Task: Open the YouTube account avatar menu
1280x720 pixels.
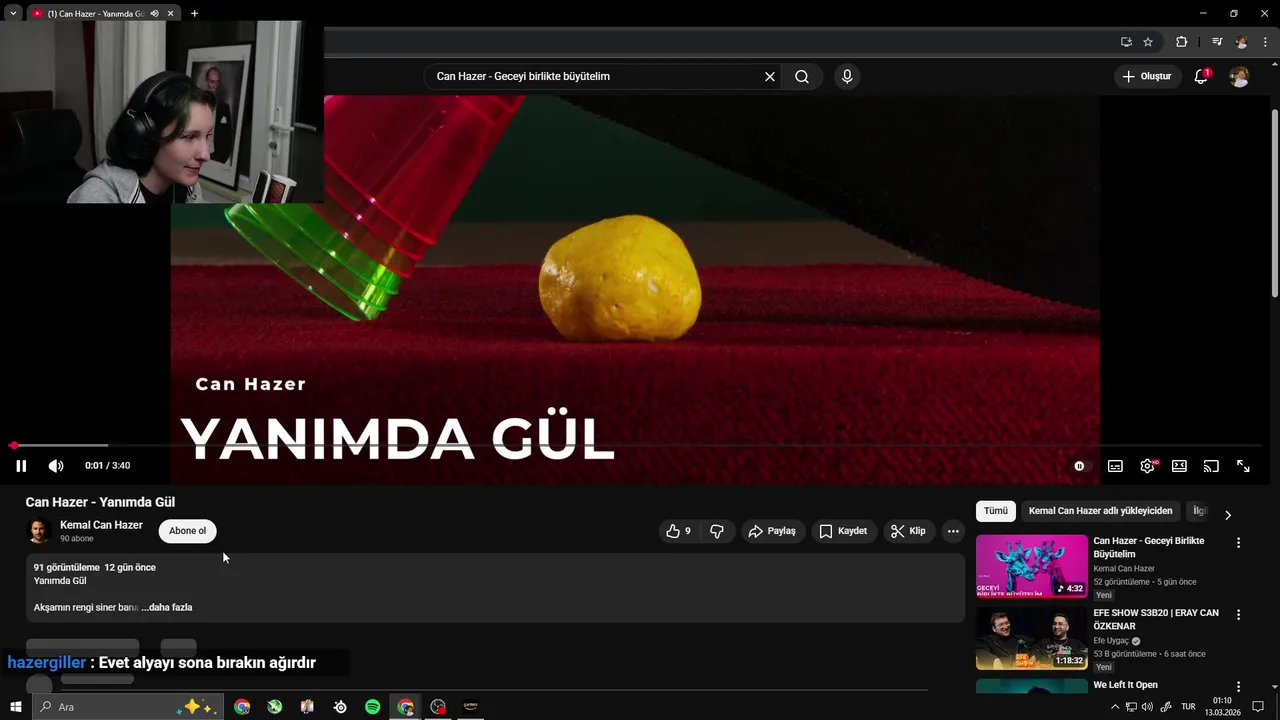Action: point(1239,76)
